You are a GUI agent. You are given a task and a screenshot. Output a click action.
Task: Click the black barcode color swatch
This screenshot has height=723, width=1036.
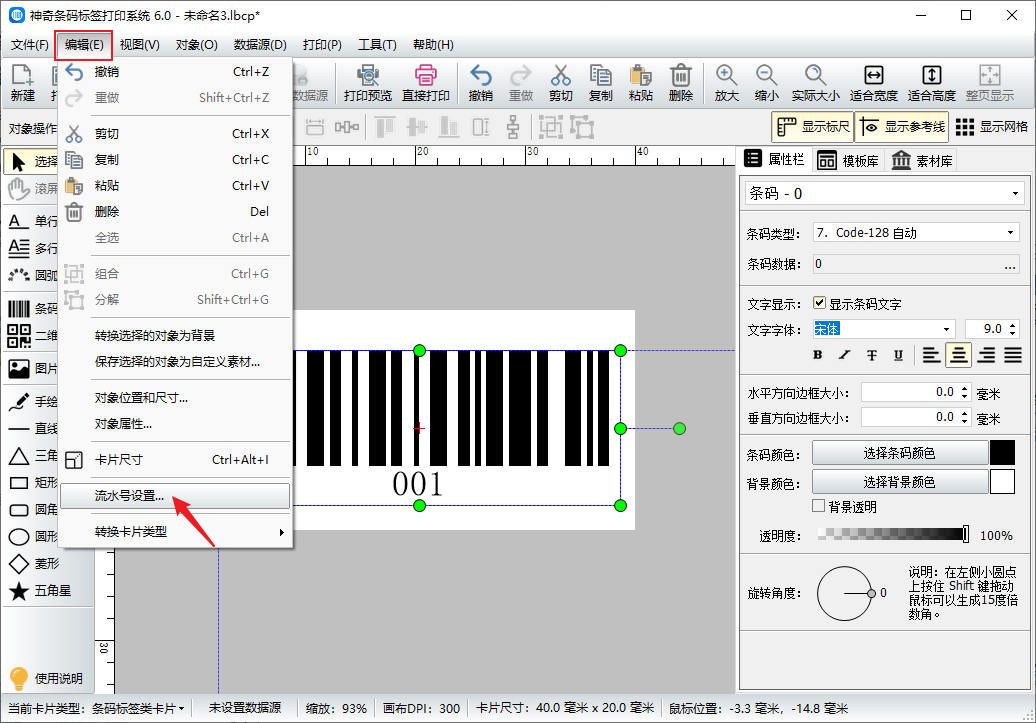(x=1002, y=453)
